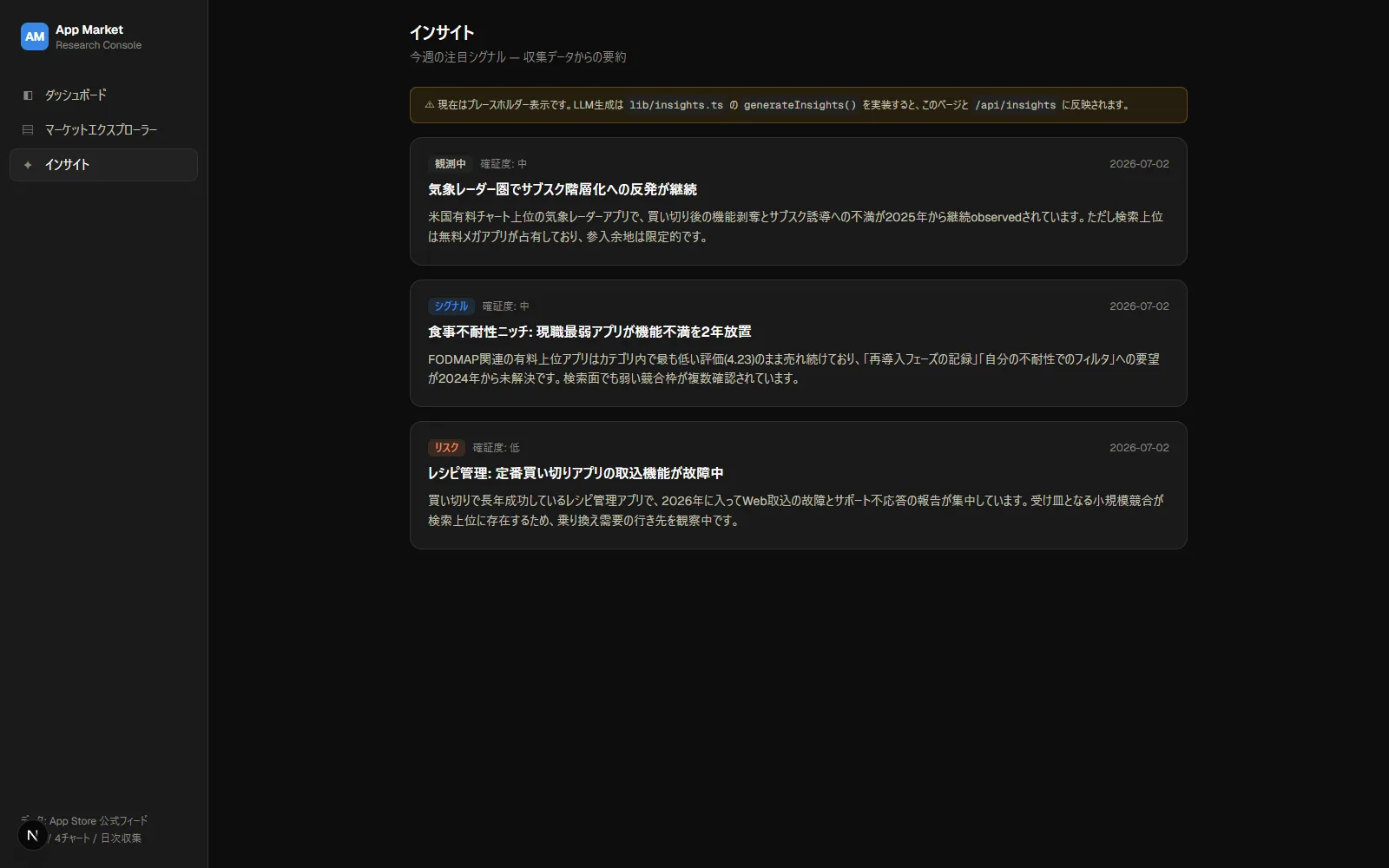This screenshot has width=1389, height=868.
Task: Click the FODMAP関連 description paragraph
Action: click(793, 369)
